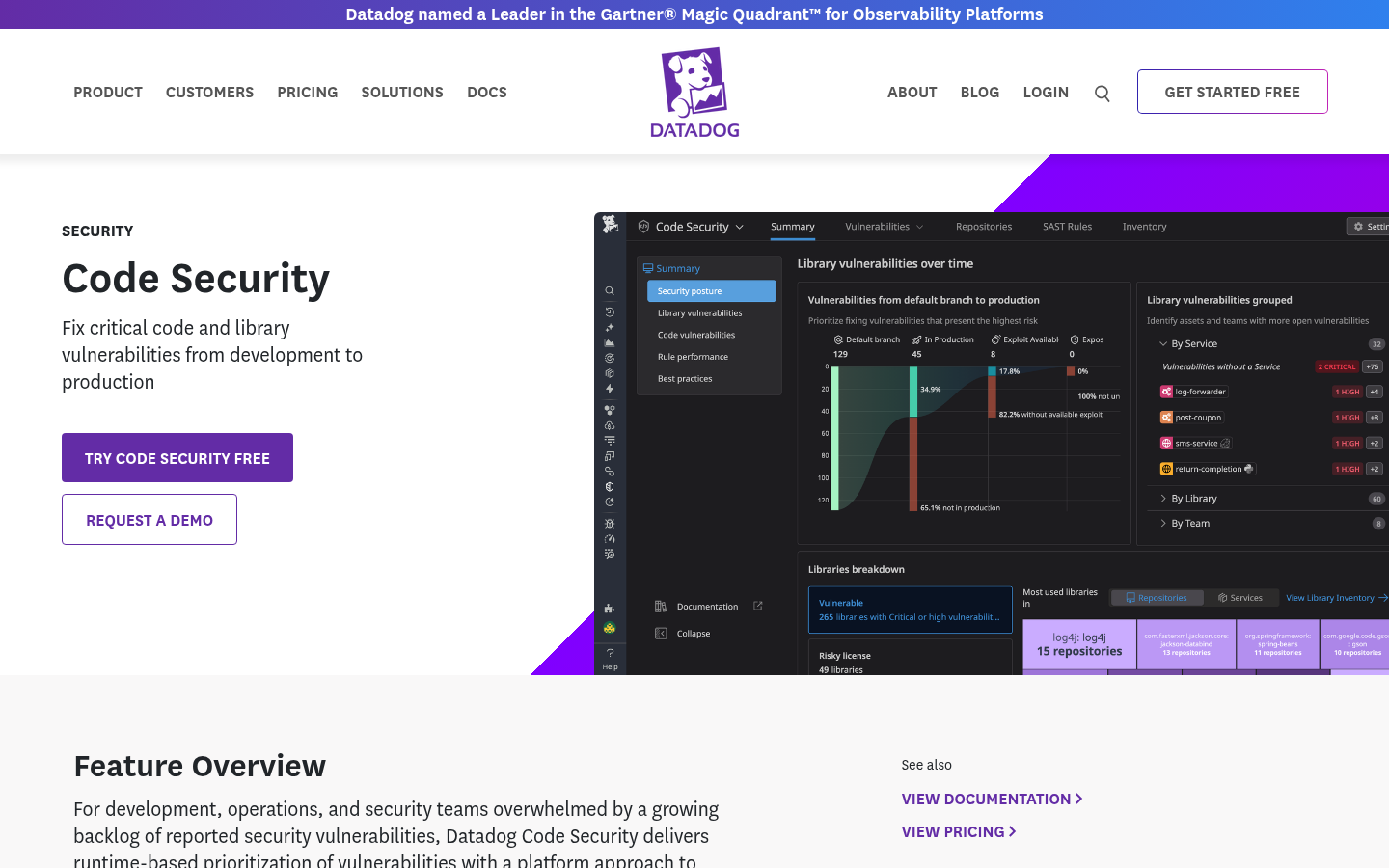Open the website search magnifier icon

coord(1103,94)
